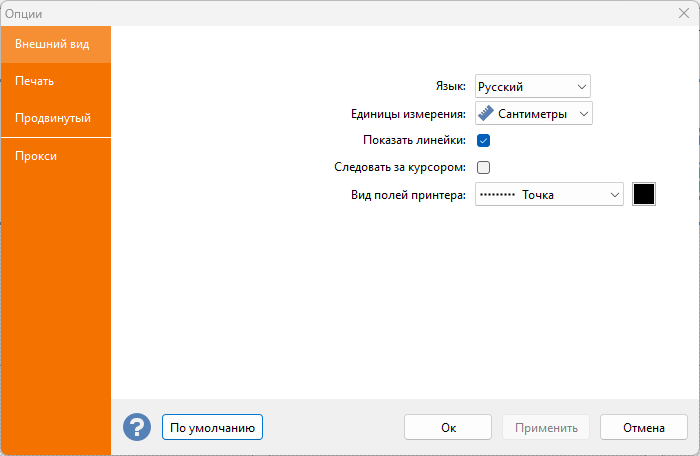Viewport: 700px width, 456px height.
Task: Click the Опции title bar text
Action: point(24,13)
